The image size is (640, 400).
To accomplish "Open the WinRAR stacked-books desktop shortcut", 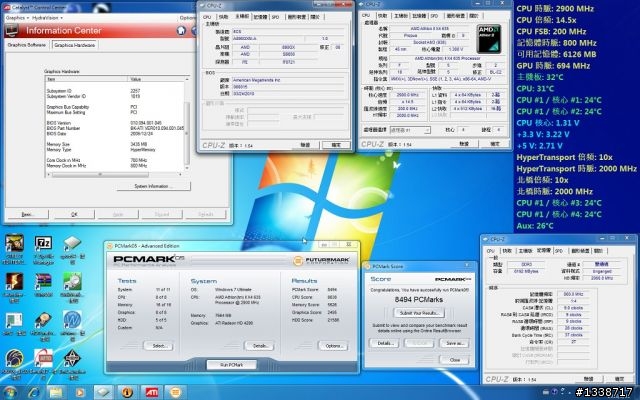I will pyautogui.click(x=43, y=282).
